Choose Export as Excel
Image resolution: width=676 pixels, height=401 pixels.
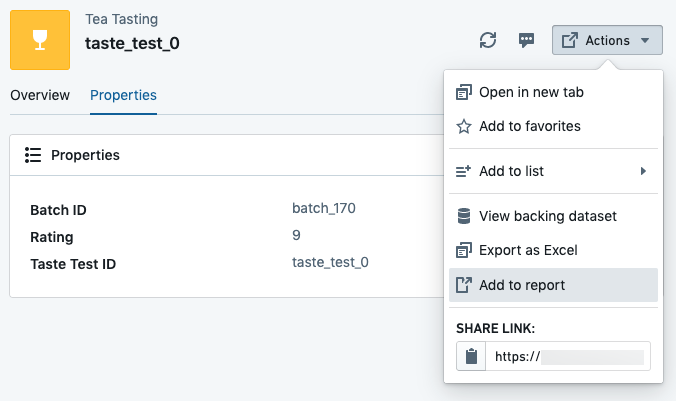click(553, 251)
